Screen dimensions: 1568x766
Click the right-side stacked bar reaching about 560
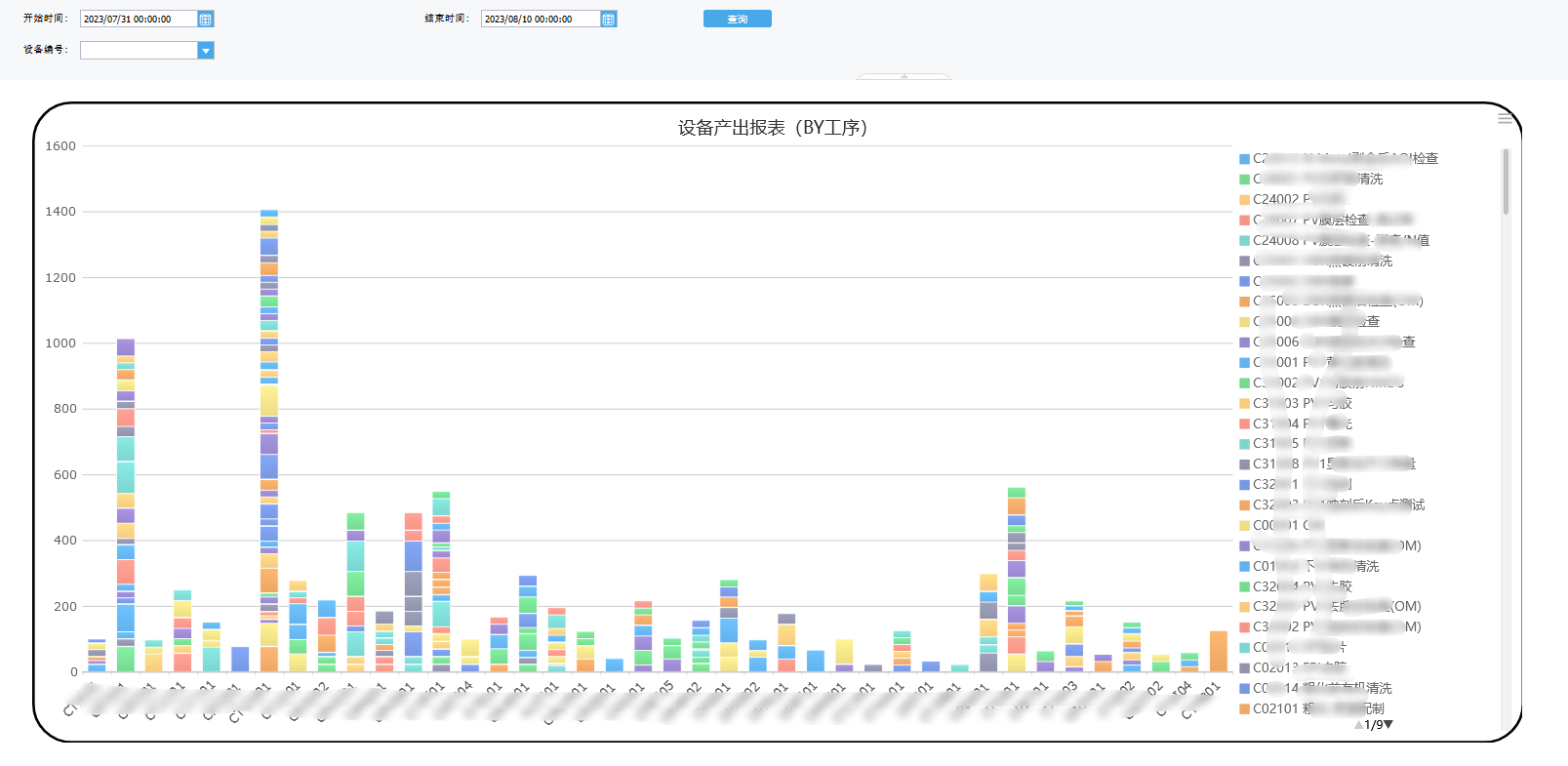coord(1017,580)
